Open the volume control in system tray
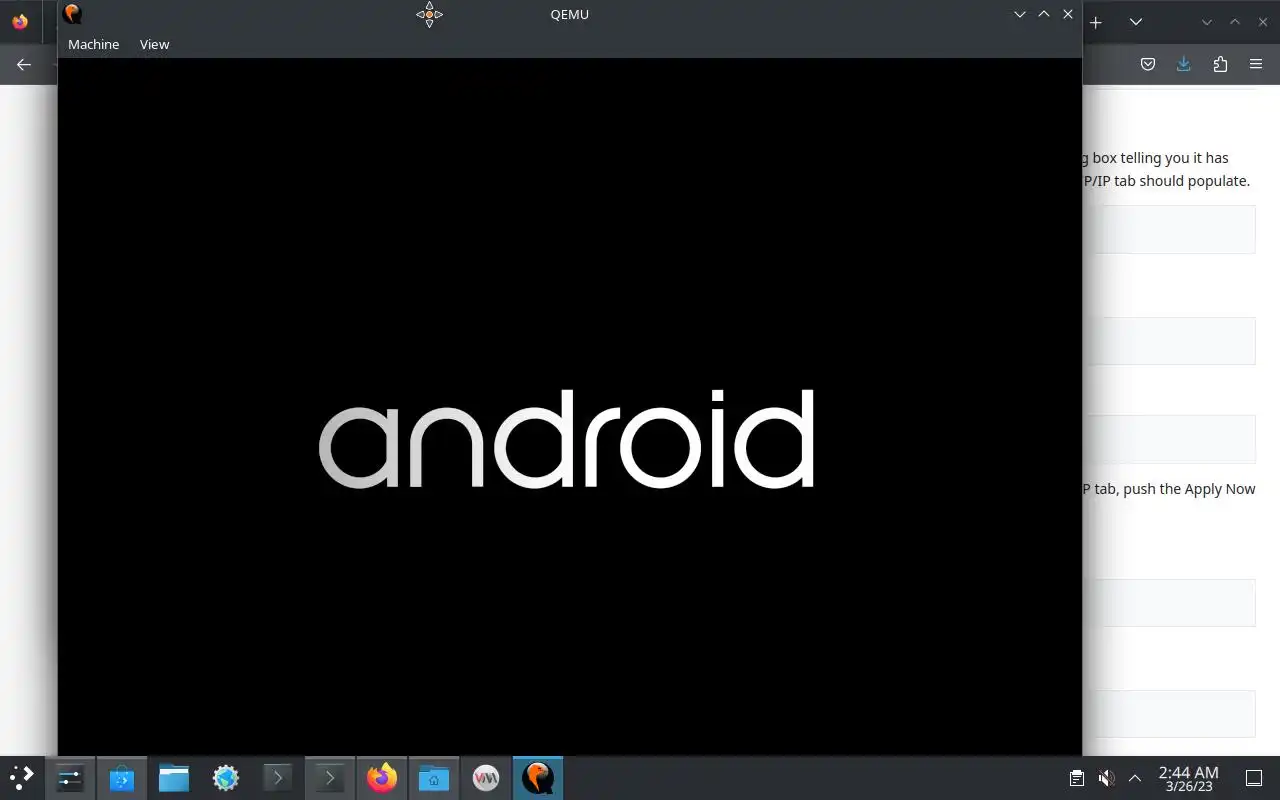This screenshot has height=800, width=1280. (x=1106, y=778)
